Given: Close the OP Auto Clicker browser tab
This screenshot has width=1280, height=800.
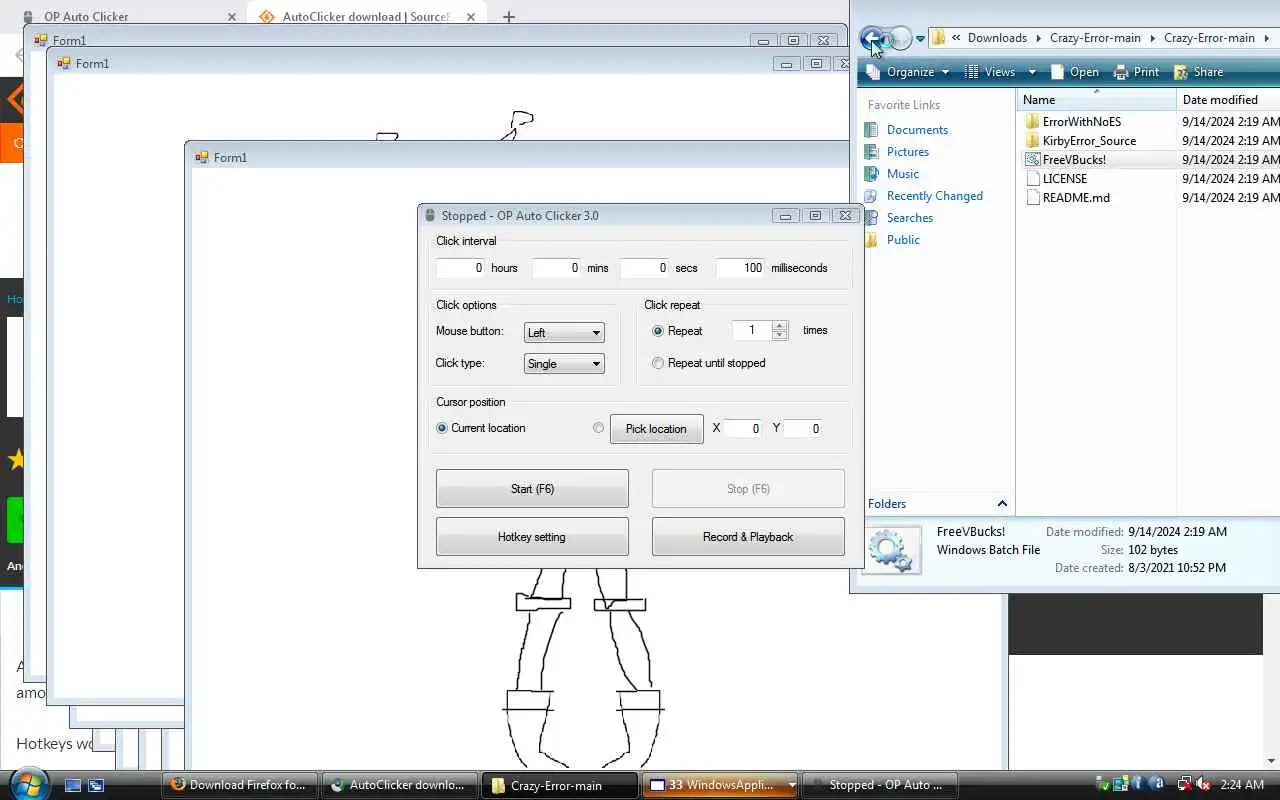Looking at the screenshot, I should [x=232, y=17].
